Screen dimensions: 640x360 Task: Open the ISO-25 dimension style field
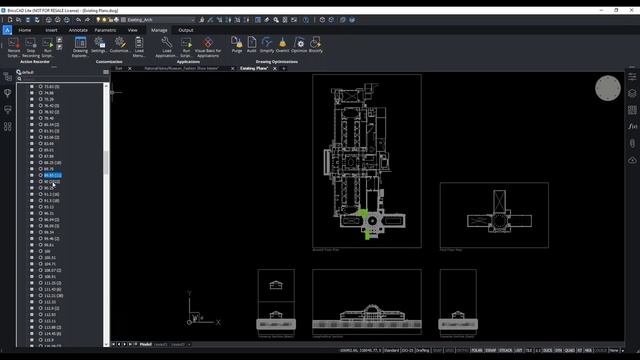coord(407,350)
